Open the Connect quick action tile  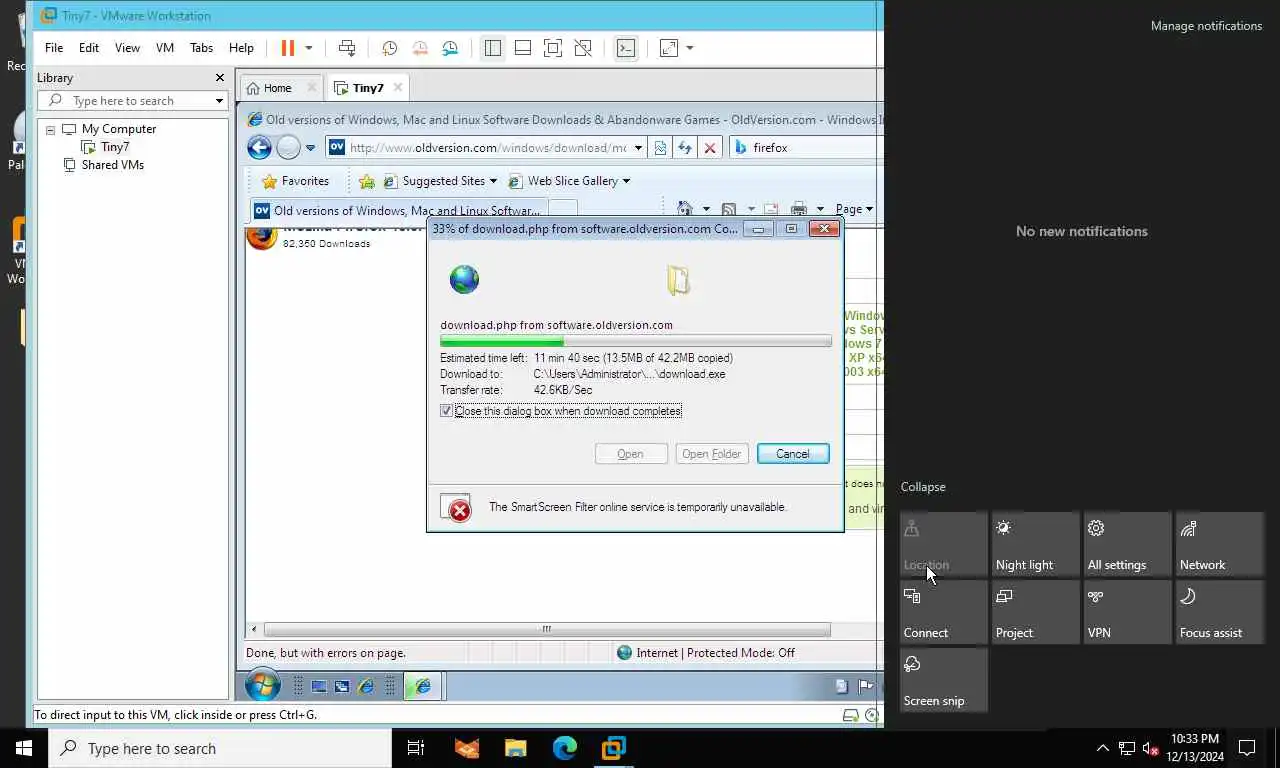[x=944, y=612]
